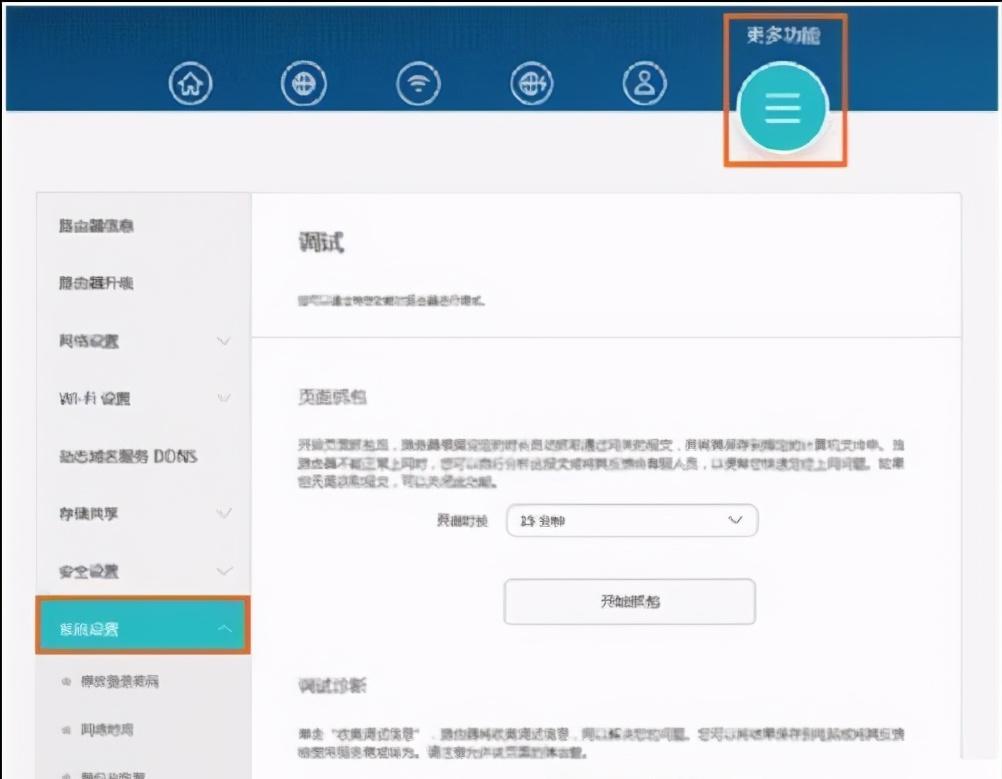Click the highlighted More Functions hamburger icon

tap(784, 107)
